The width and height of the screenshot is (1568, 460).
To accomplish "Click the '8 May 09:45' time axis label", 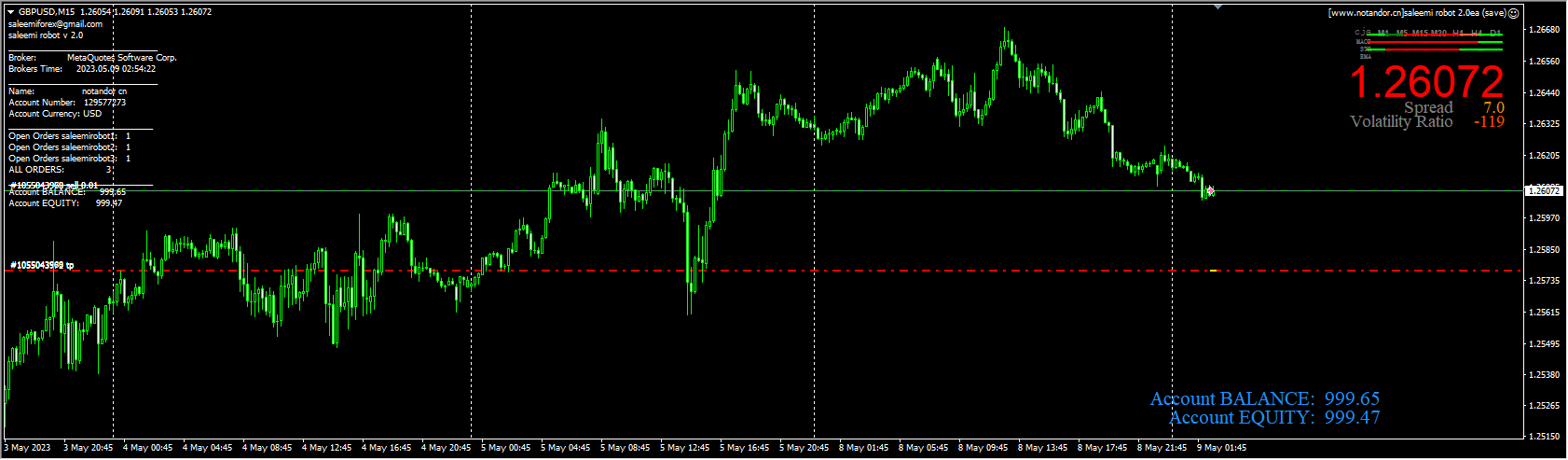I will (983, 448).
